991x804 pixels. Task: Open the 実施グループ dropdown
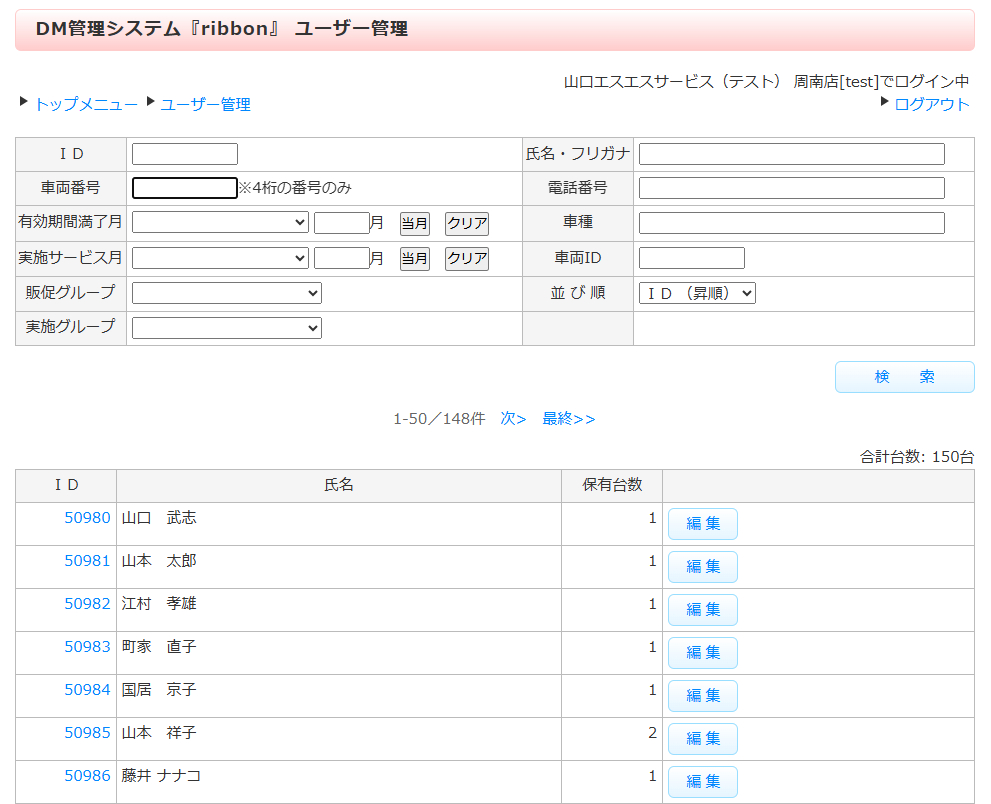(227, 328)
